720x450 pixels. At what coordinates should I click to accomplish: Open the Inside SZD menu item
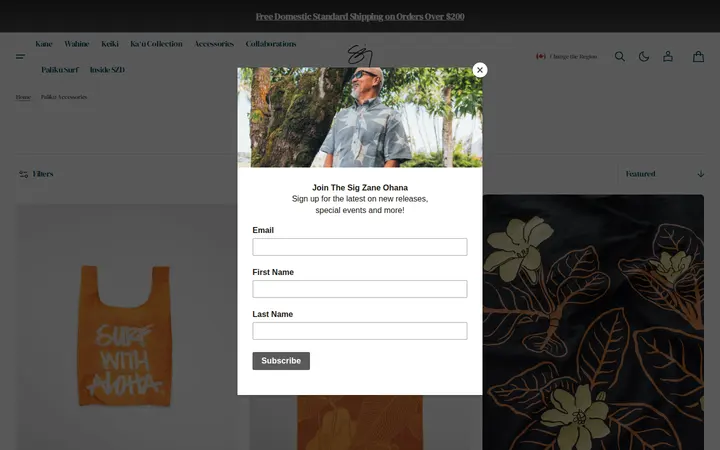pyautogui.click(x=107, y=70)
